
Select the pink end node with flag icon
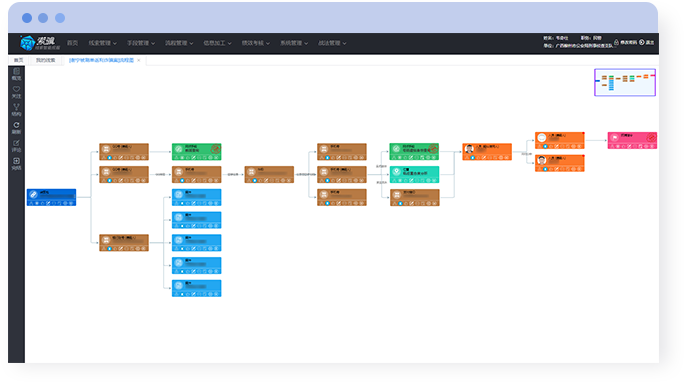pyautogui.click(x=632, y=140)
